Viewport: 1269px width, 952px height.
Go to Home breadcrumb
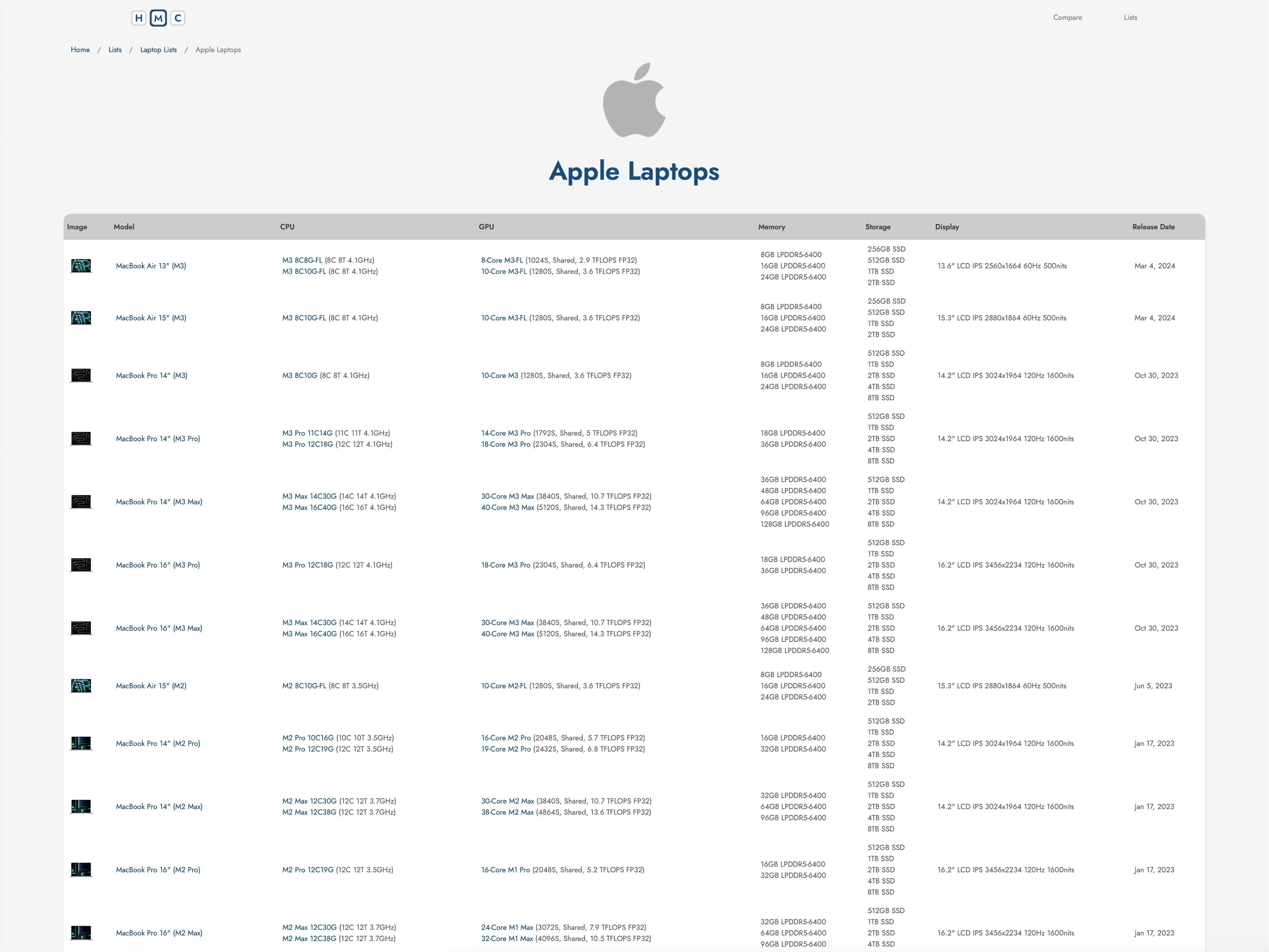coord(80,50)
